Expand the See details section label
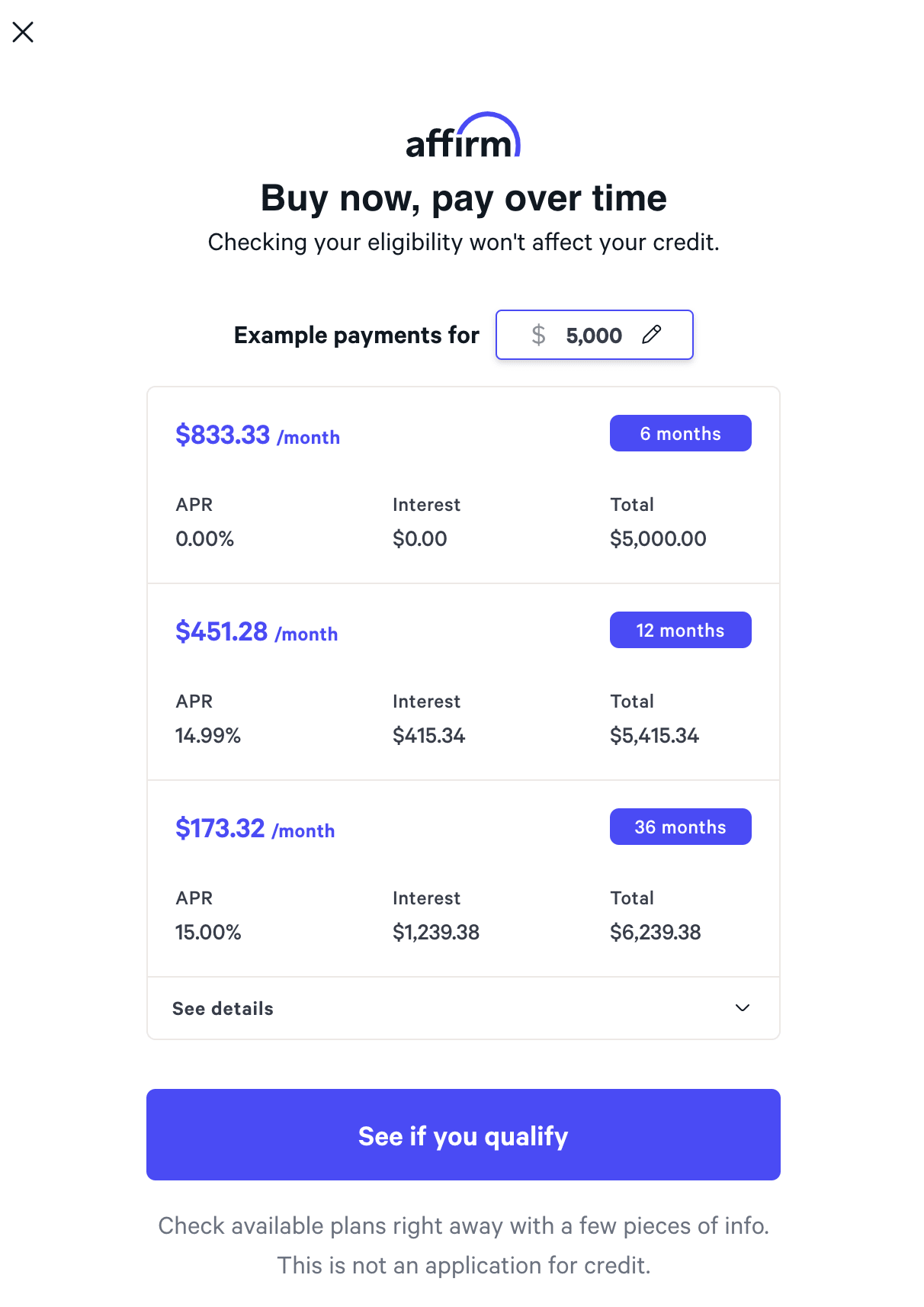Viewport: 924px width, 1307px height. point(223,1008)
